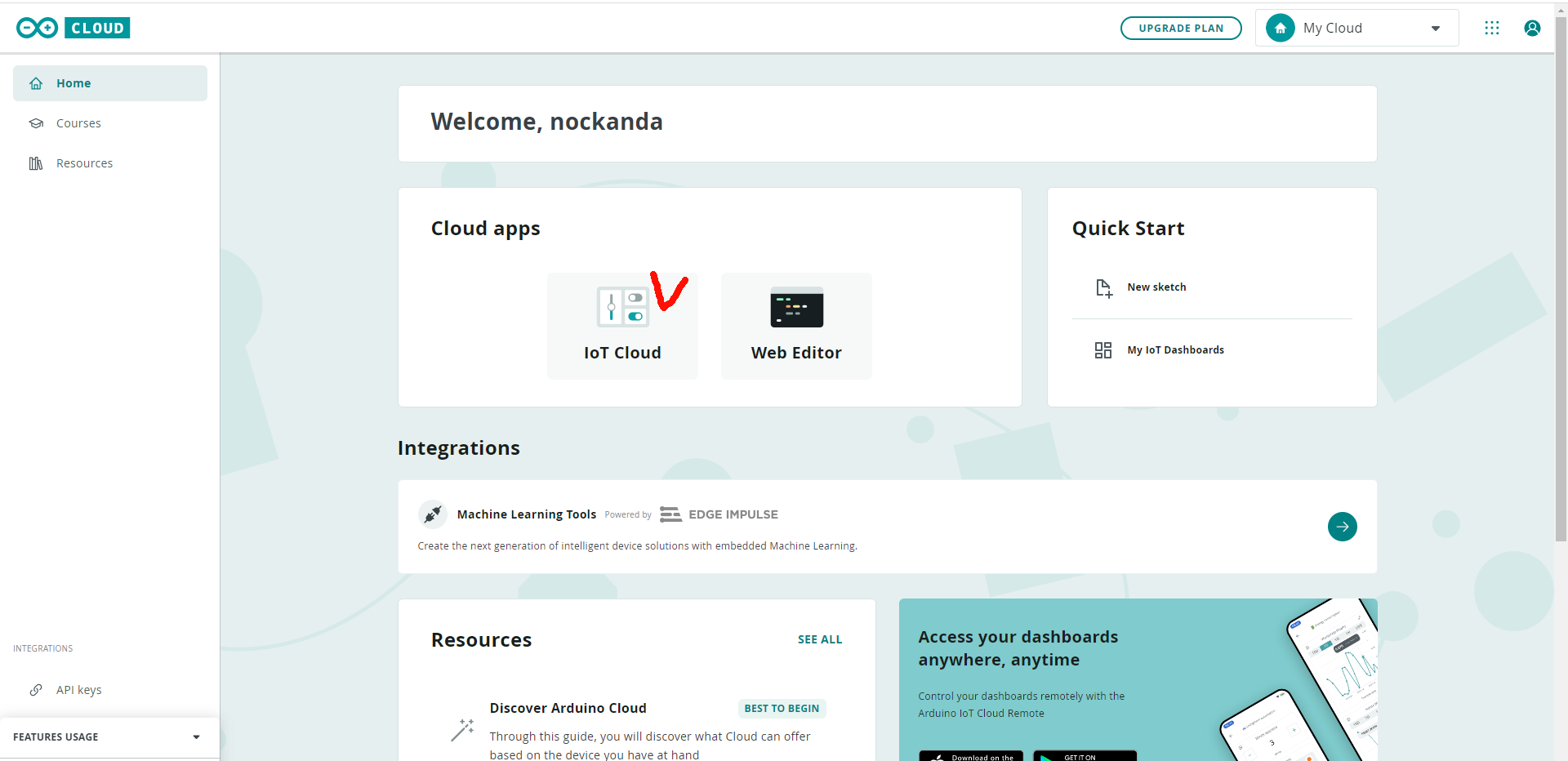
Task: Open the Machine Learning Tools integration arrow
Action: click(x=1342, y=527)
